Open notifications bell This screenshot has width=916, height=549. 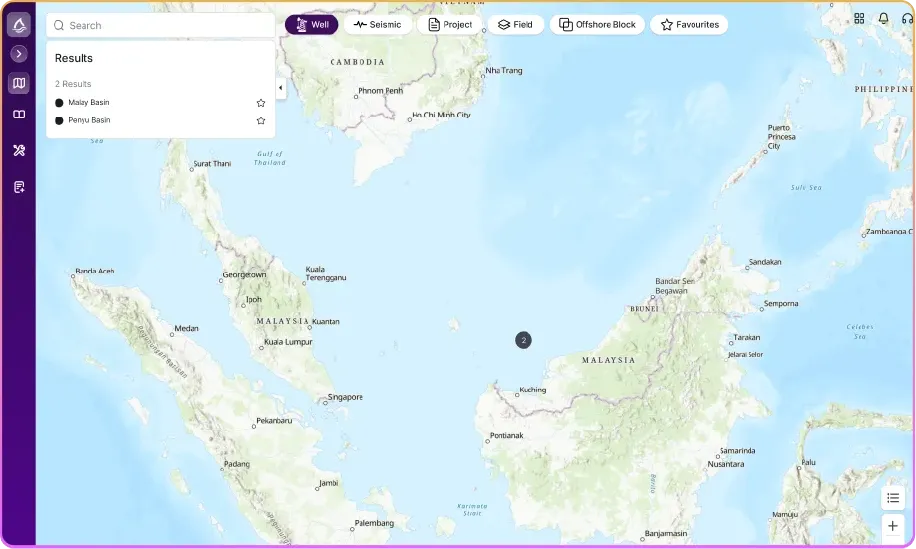883,19
